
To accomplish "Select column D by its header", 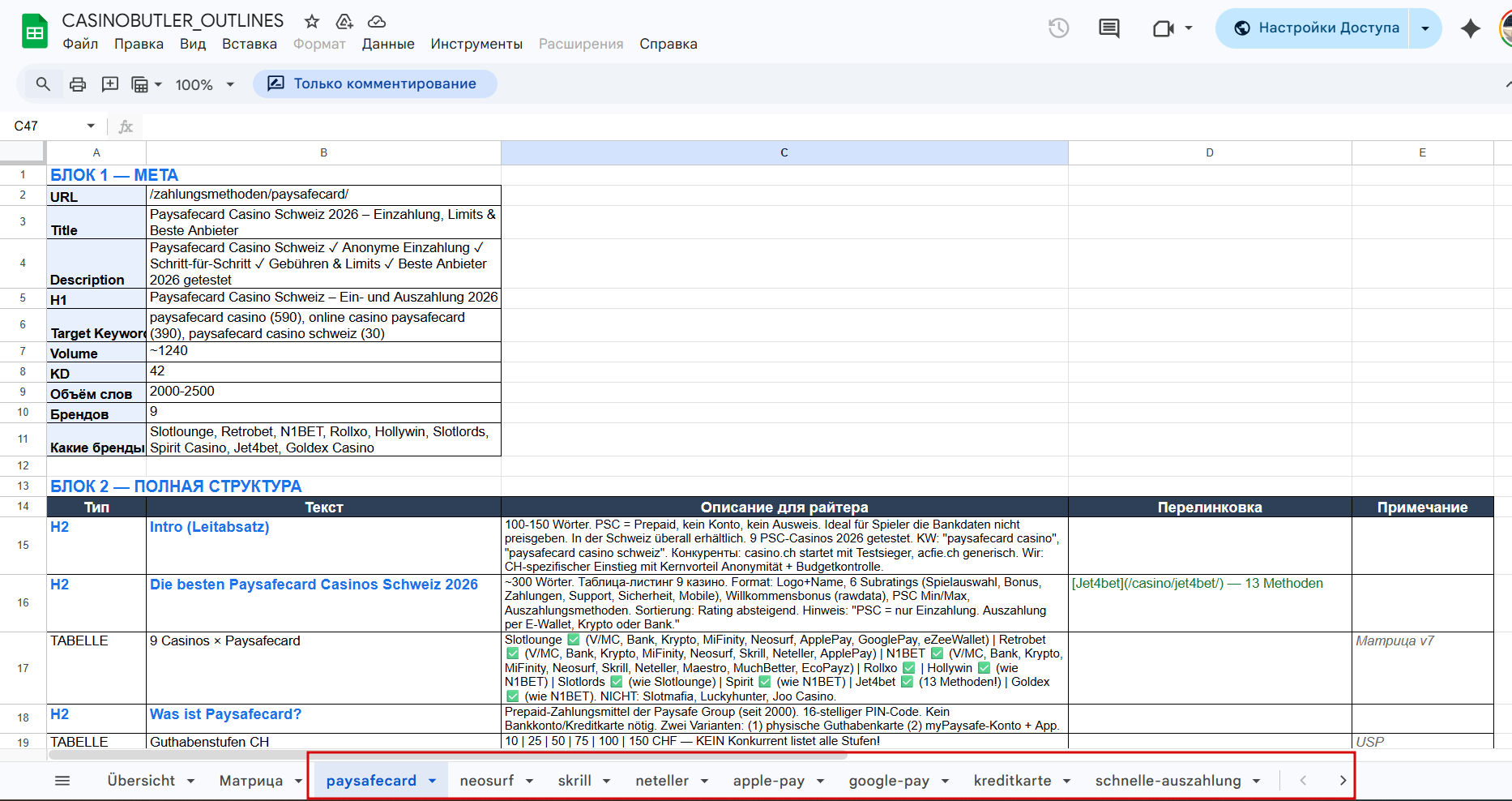I will (1210, 152).
